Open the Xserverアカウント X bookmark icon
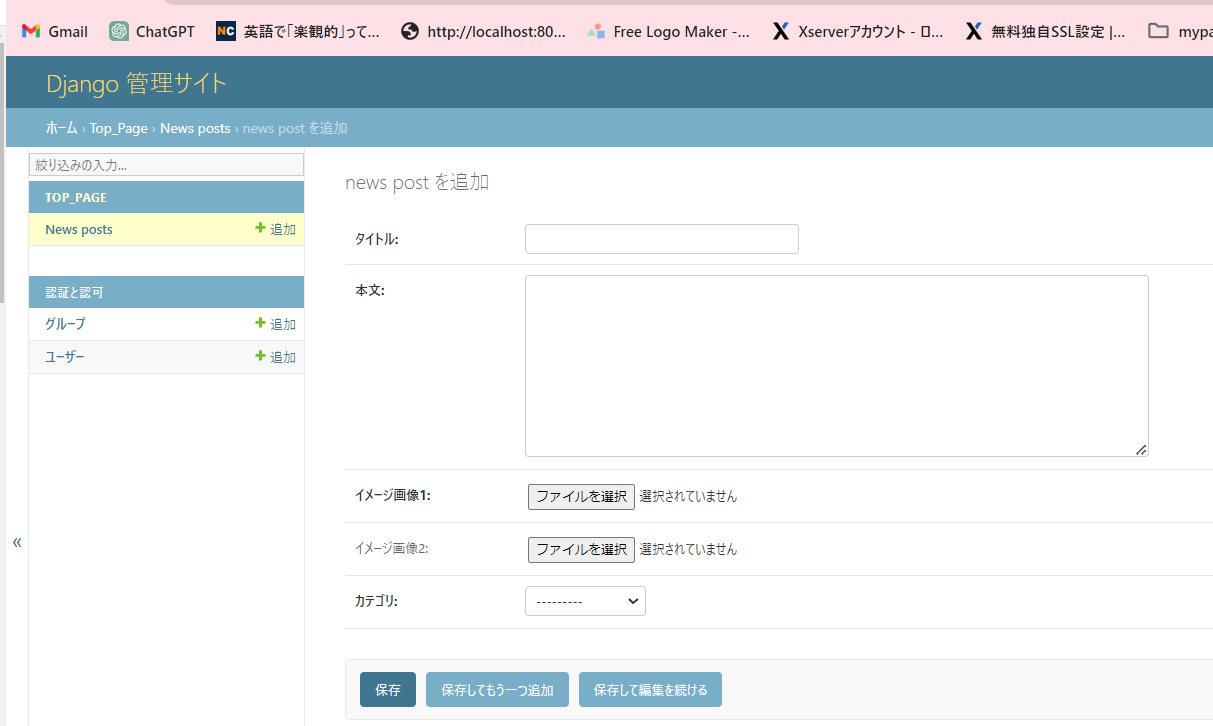The width and height of the screenshot is (1213, 726). coord(781,31)
